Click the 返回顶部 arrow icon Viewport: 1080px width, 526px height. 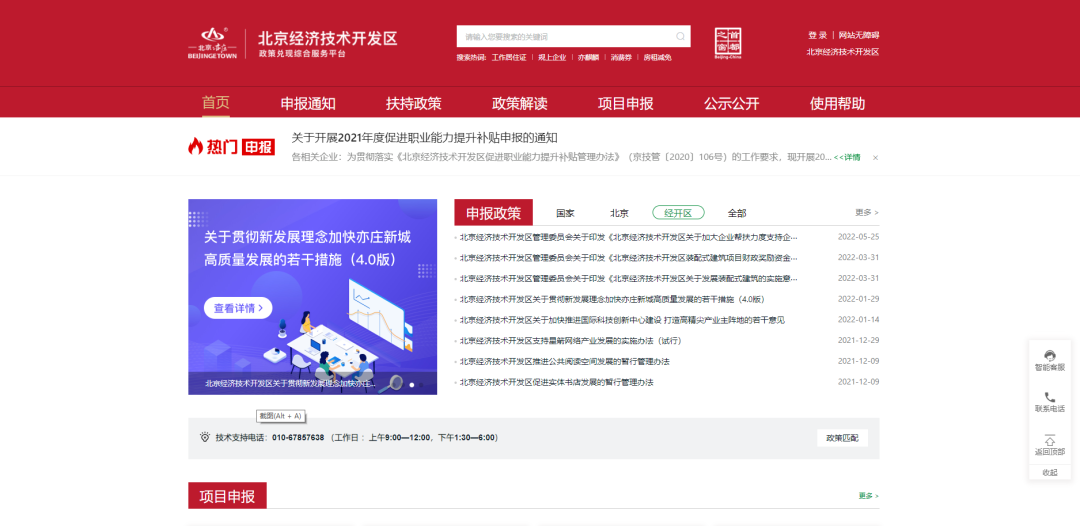tap(1050, 440)
